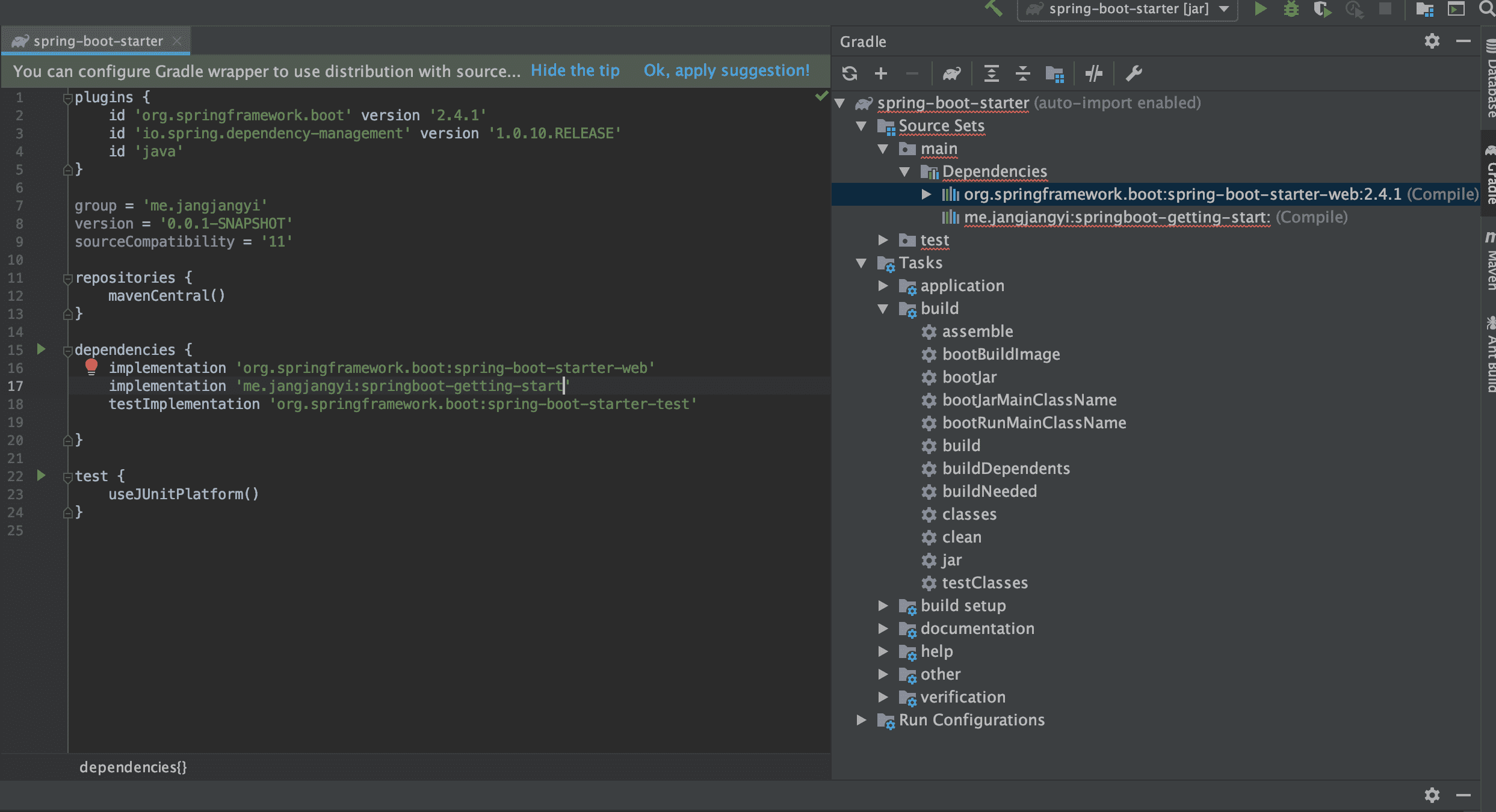
Task: Fold the plugins block
Action: [67, 98]
